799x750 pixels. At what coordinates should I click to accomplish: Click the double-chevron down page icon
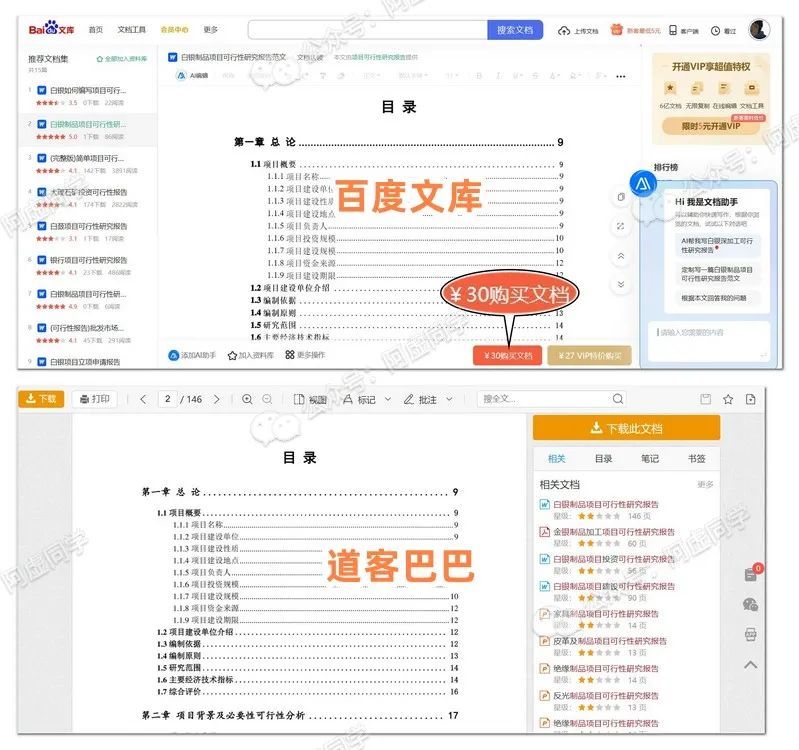pyautogui.click(x=621, y=284)
